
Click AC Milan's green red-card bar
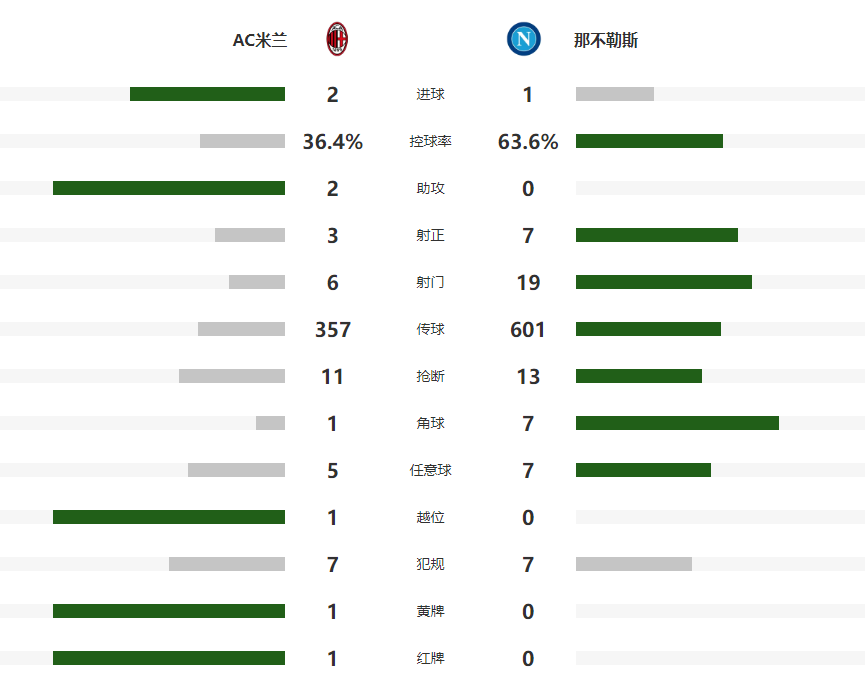click(169, 658)
